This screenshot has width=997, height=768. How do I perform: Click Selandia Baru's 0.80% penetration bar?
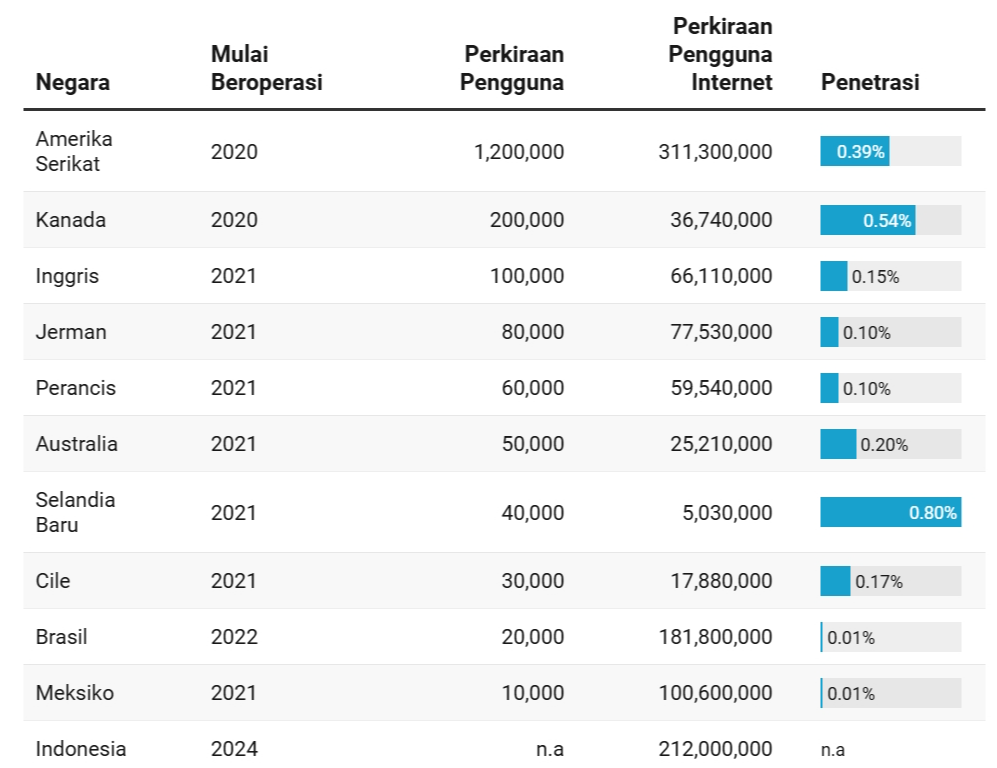(890, 513)
